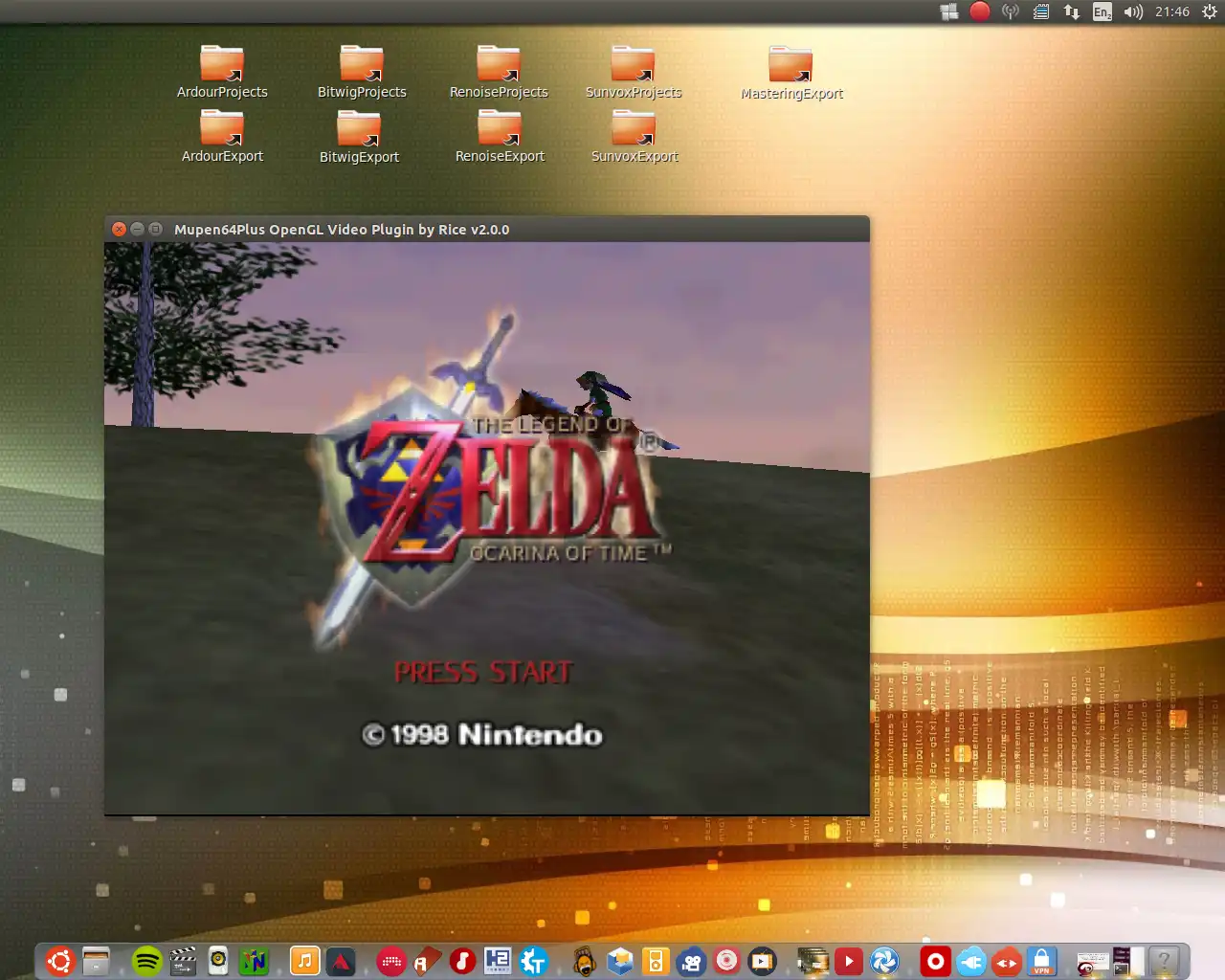1225x980 pixels.
Task: Open the red record circle app in the dock
Action: pos(935,960)
